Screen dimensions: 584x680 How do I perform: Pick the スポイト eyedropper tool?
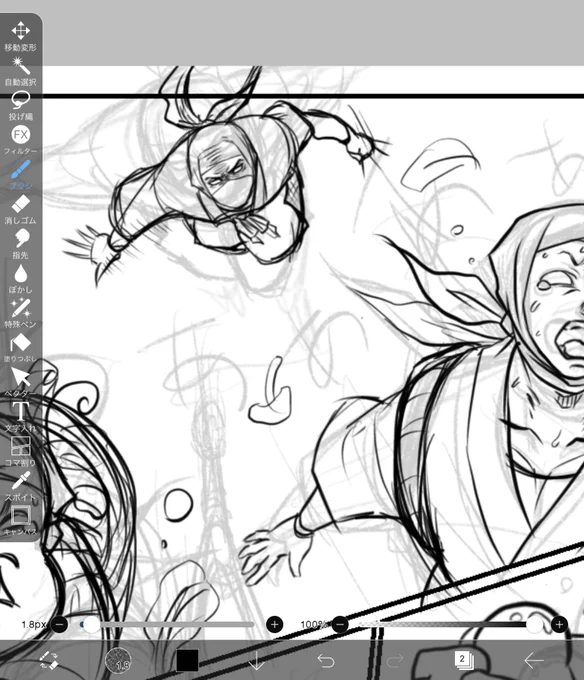(x=20, y=486)
